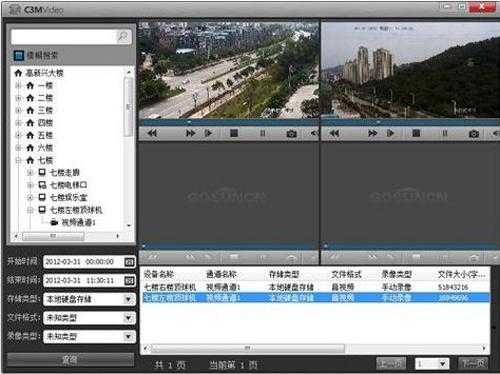
Task: Click the 录像类型 column header in results table
Action: (x=396, y=274)
